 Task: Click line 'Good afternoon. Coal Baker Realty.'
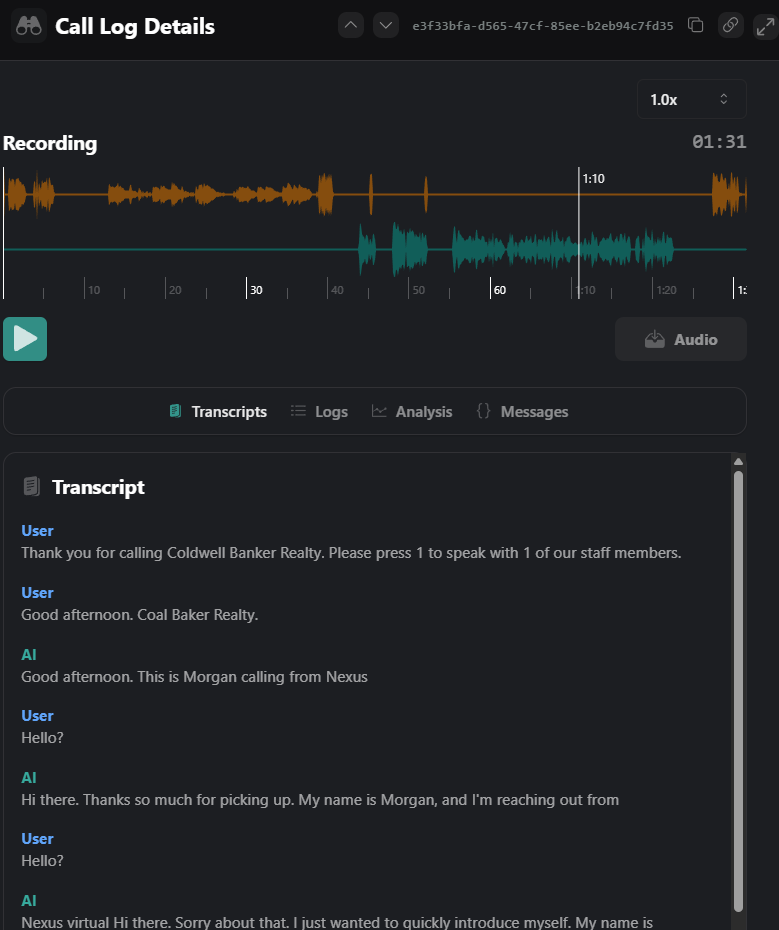click(140, 614)
